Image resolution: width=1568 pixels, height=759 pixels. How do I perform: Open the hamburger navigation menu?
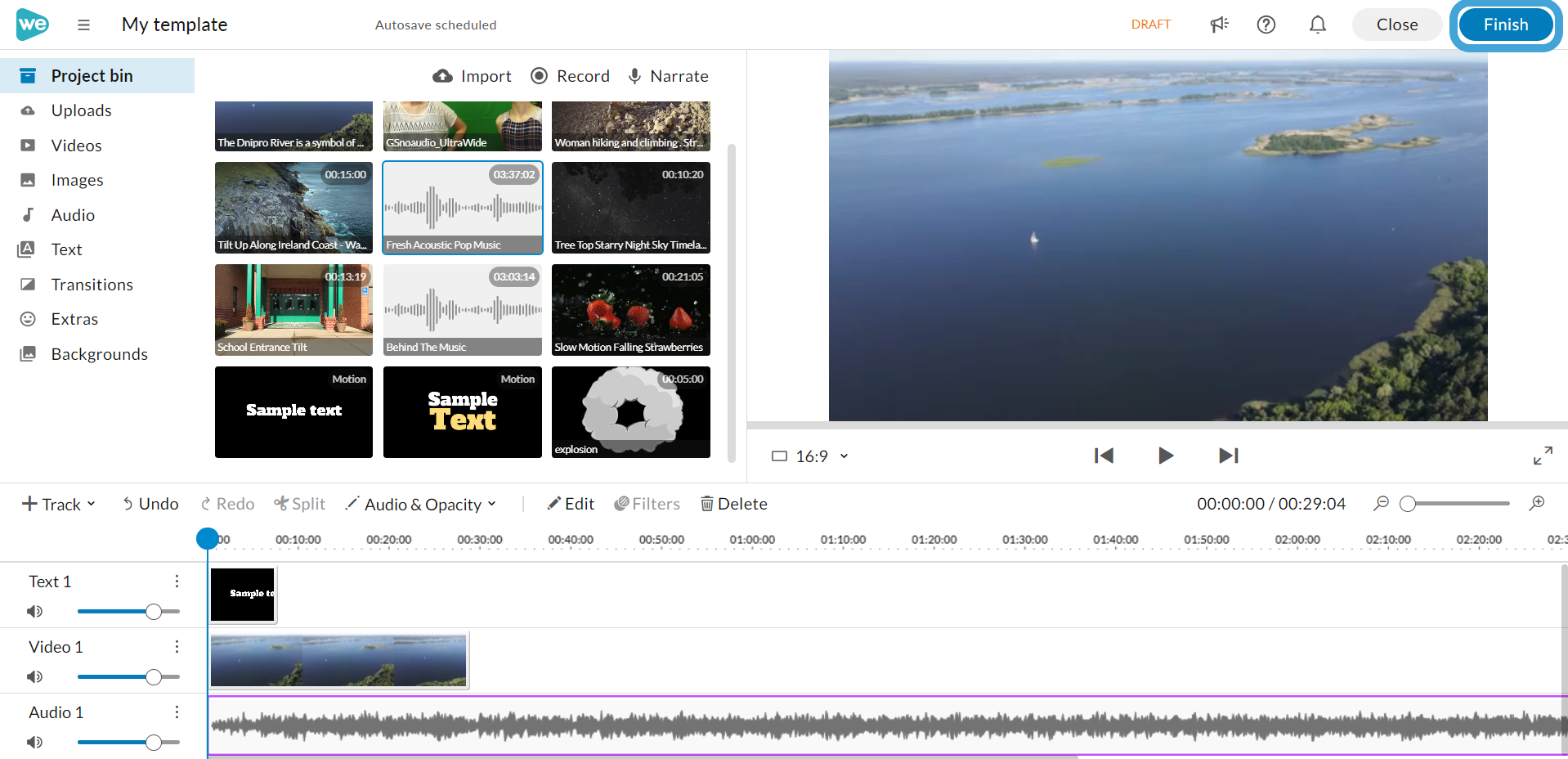(83, 25)
